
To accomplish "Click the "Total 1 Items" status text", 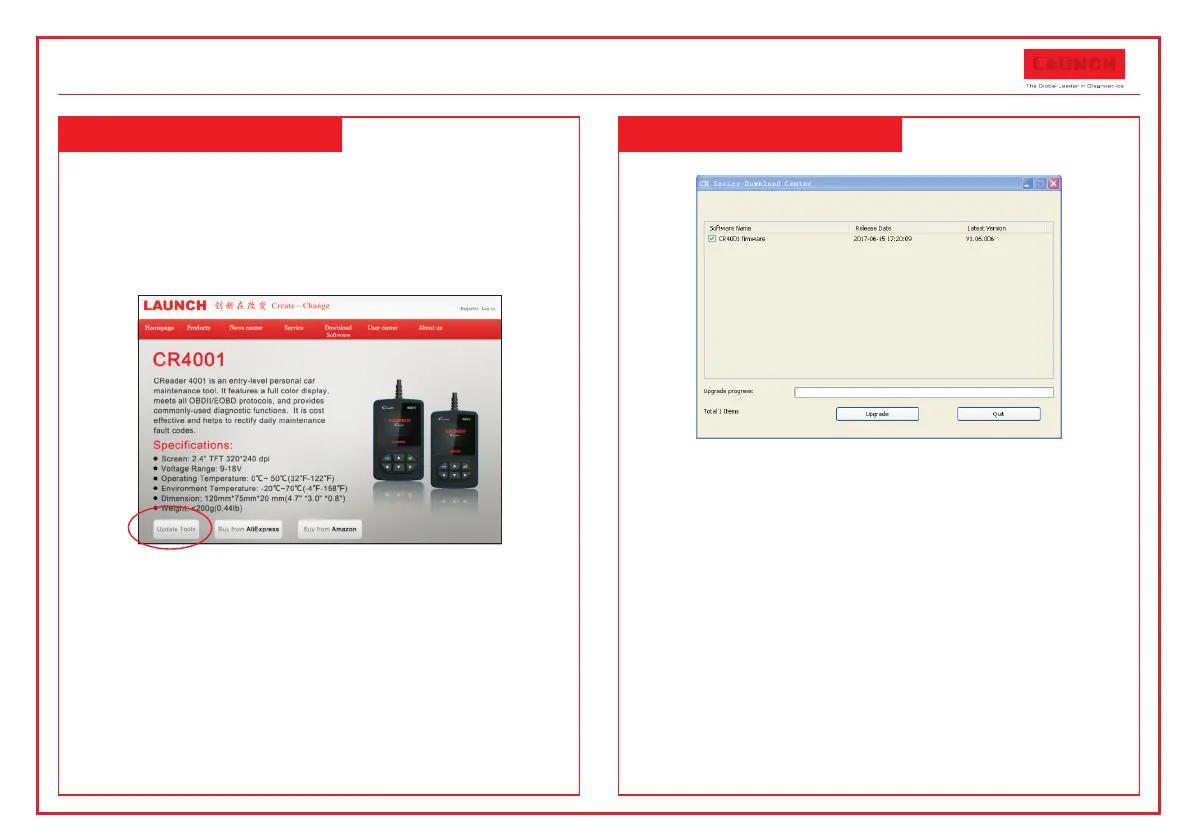I will 721,412.
